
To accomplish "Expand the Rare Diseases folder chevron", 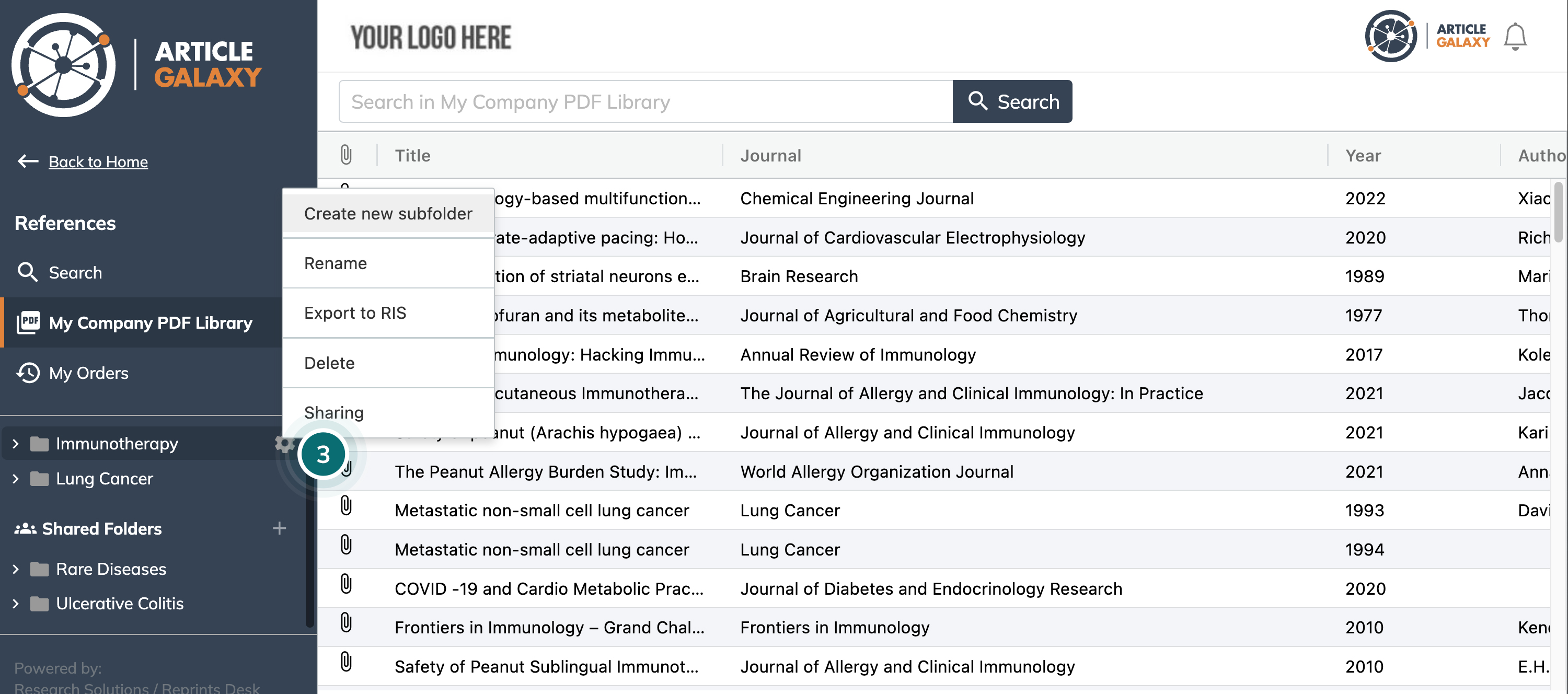I will [x=16, y=569].
